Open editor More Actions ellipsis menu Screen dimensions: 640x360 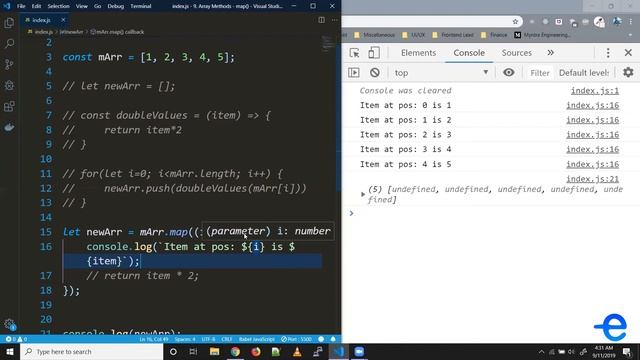pos(334,20)
